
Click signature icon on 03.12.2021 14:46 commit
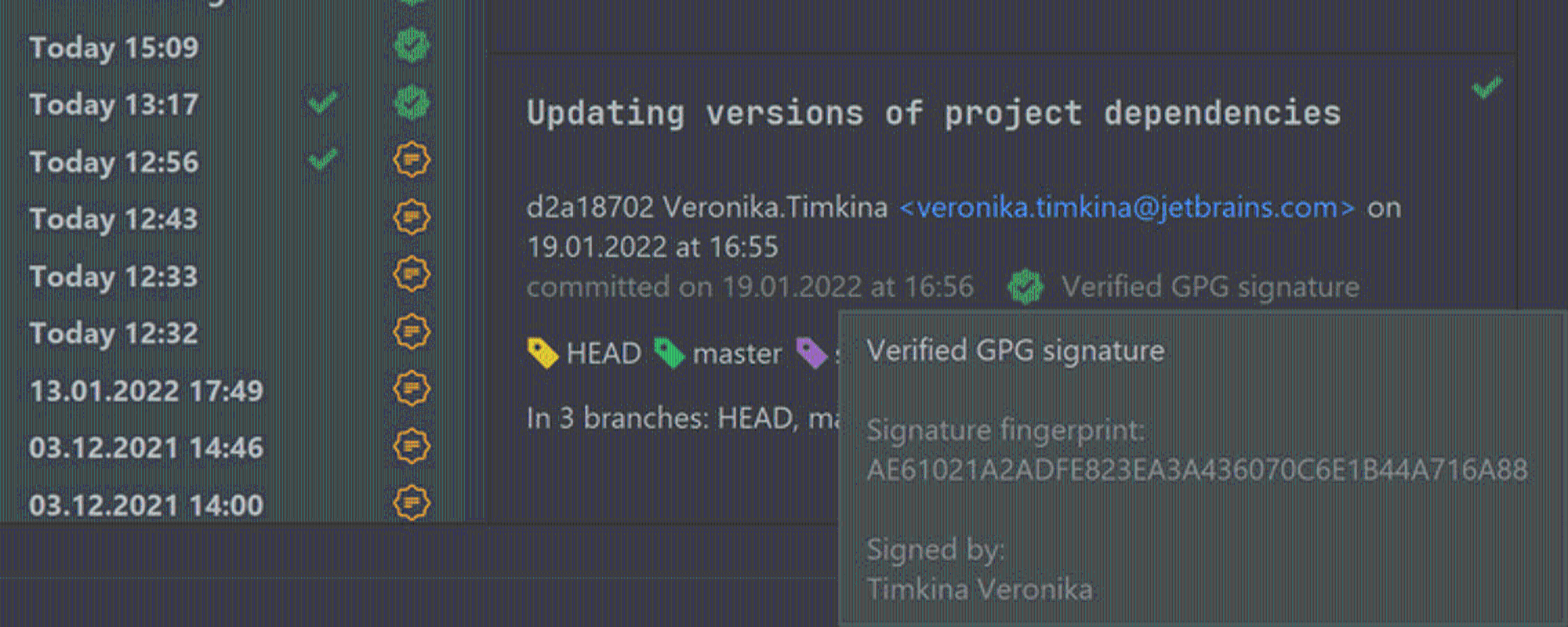click(x=411, y=446)
